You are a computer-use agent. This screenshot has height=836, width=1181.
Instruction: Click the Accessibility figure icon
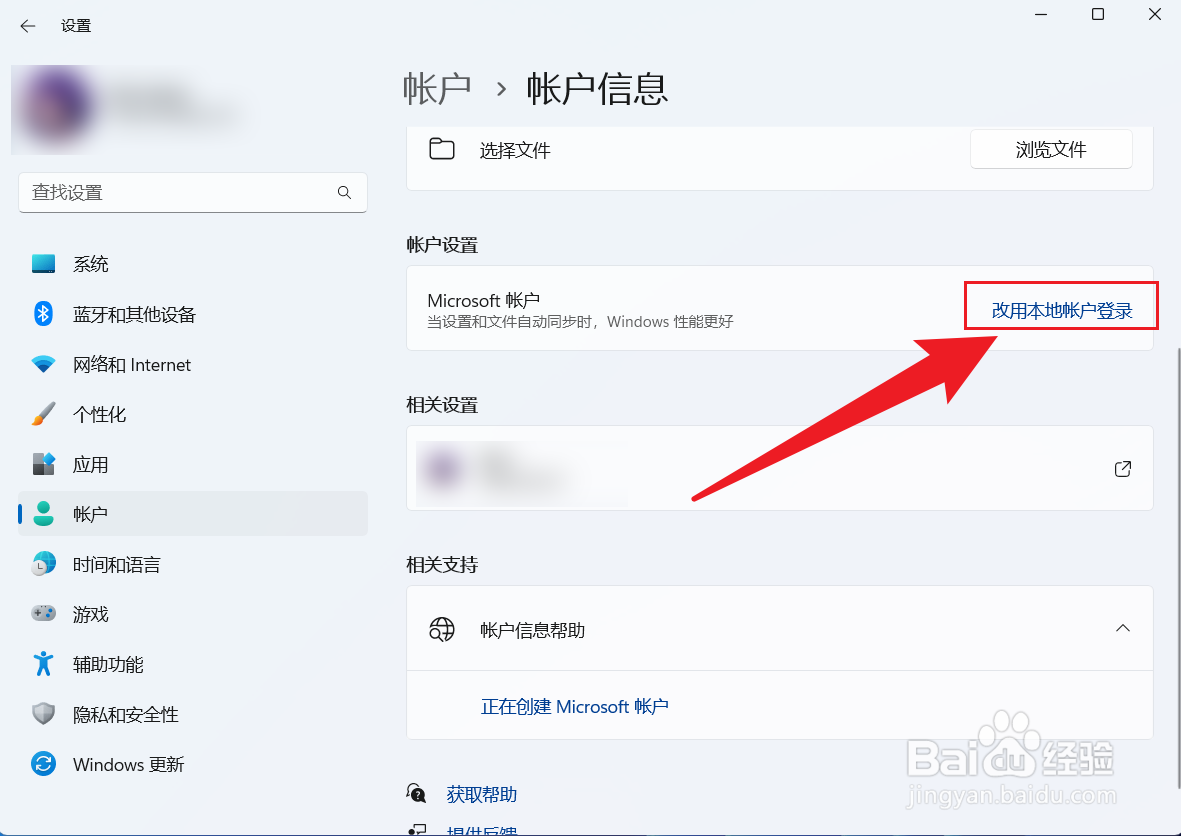pos(43,664)
